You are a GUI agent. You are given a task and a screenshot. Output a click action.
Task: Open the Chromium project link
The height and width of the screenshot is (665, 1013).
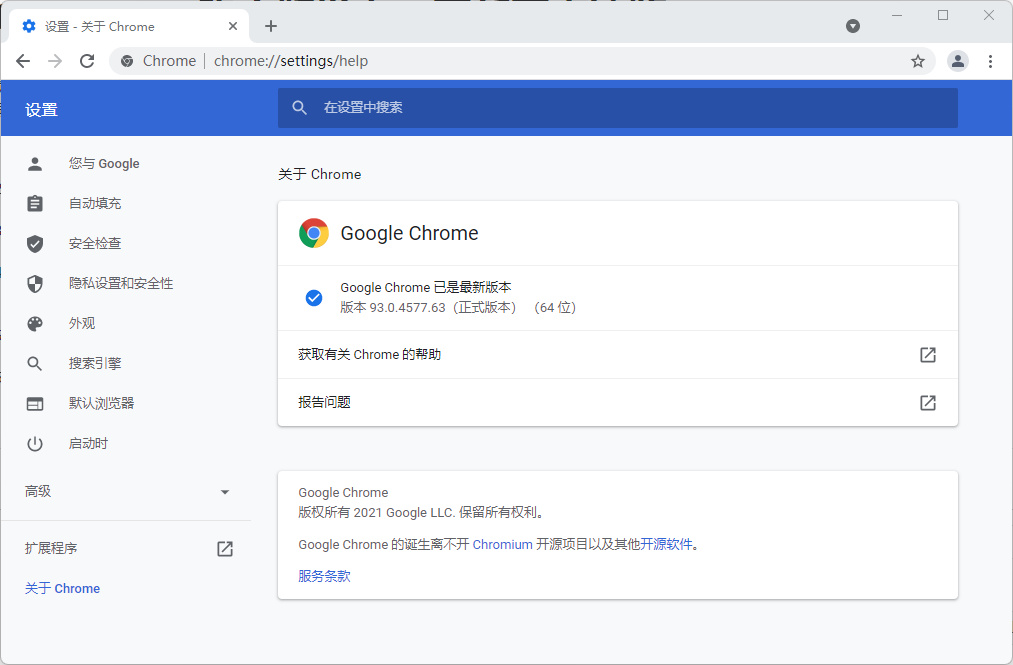[x=503, y=544]
